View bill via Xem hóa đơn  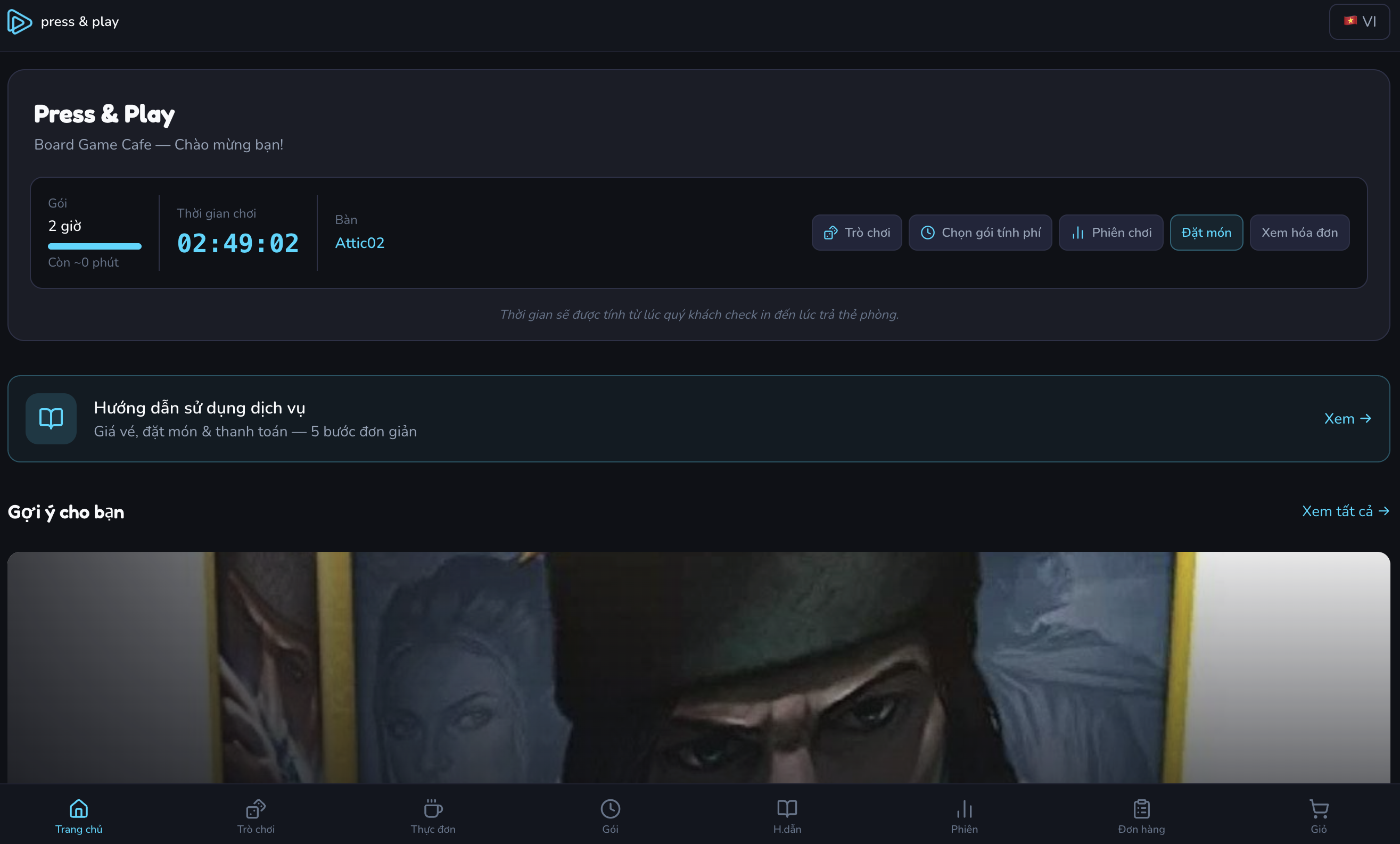pos(1299,233)
